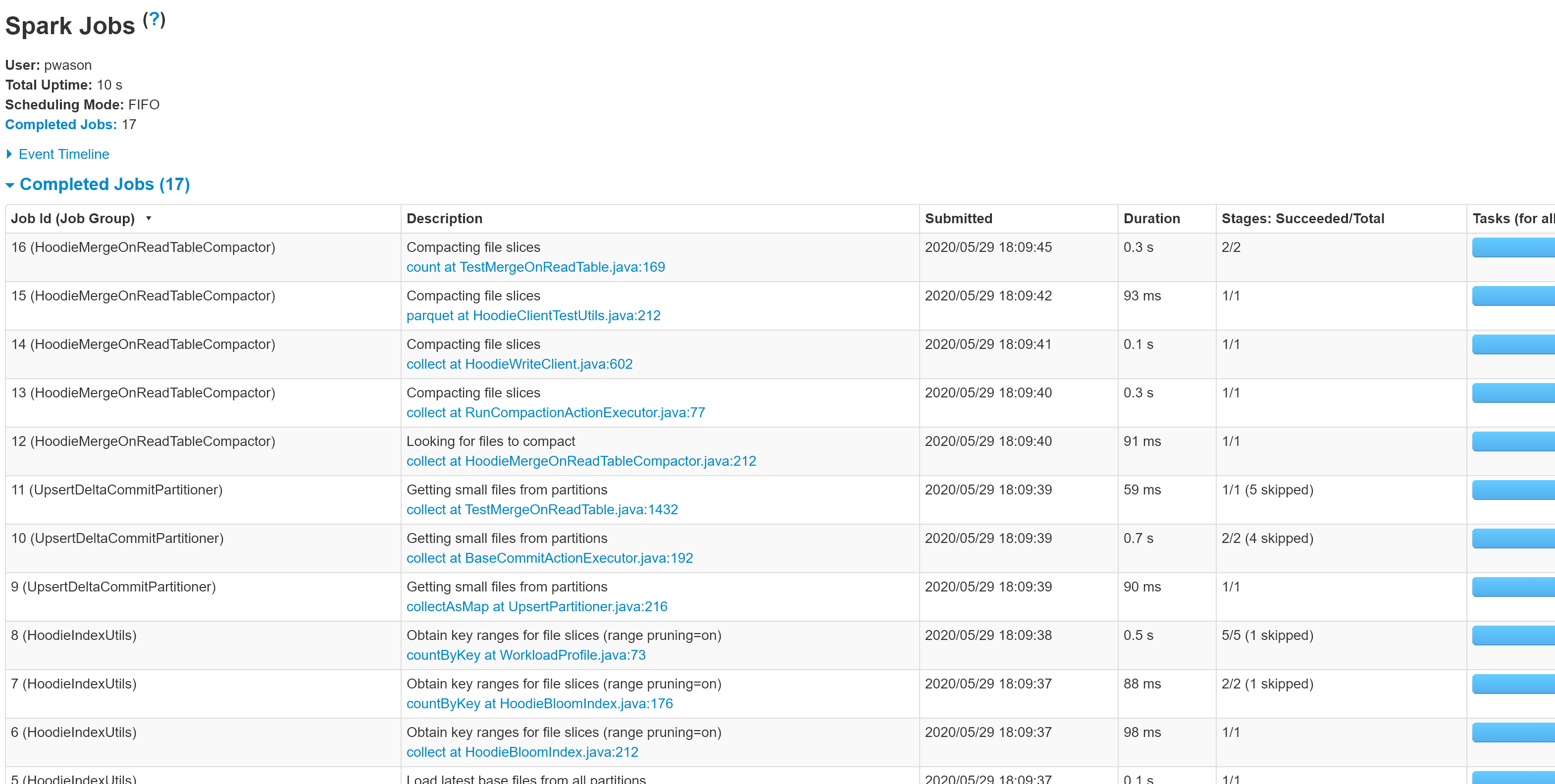The height and width of the screenshot is (784, 1555).
Task: Open collect at HoodieWriteClient.java:602 link
Action: [519, 364]
